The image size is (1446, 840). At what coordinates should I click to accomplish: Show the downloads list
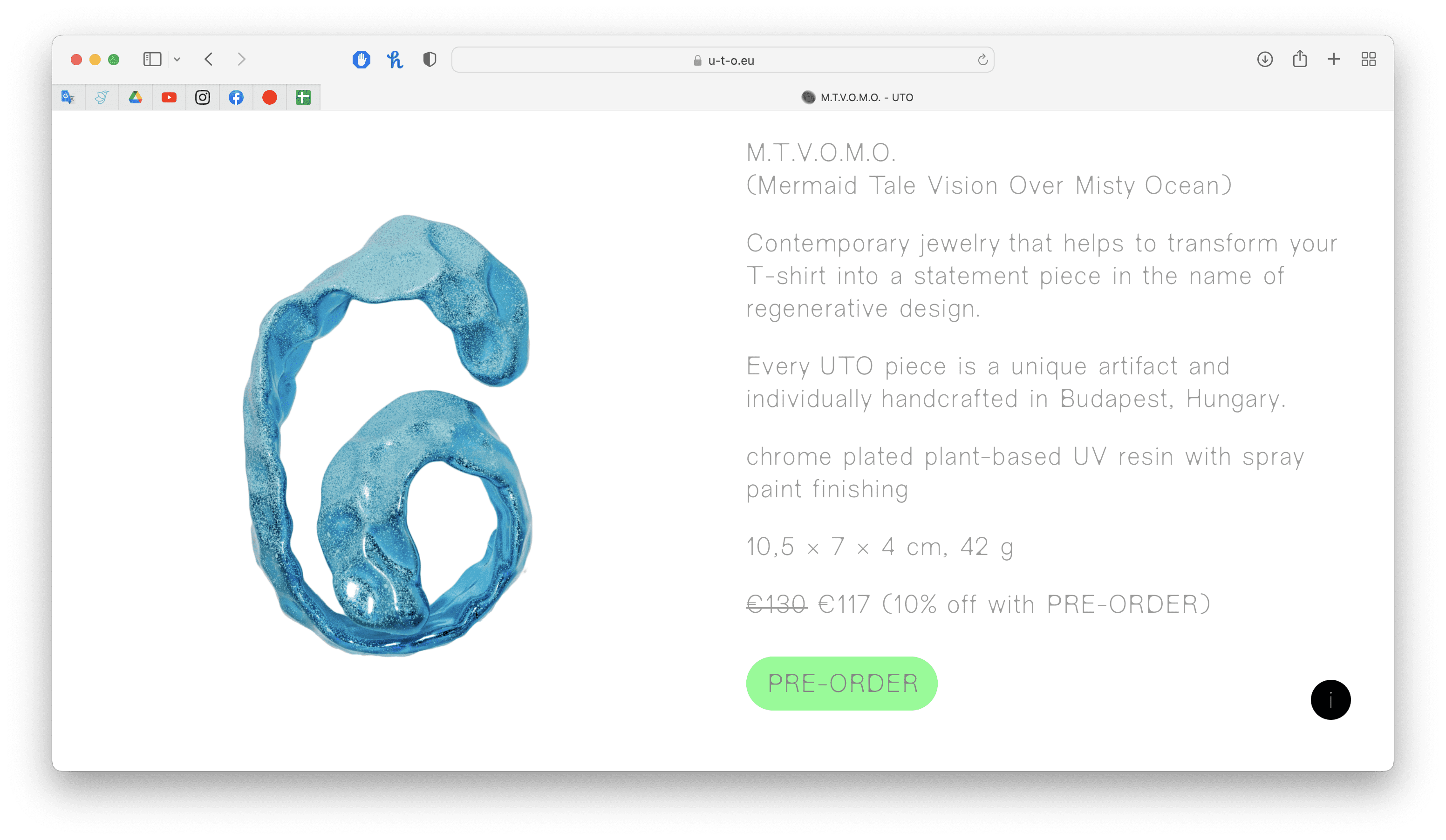(x=1265, y=59)
